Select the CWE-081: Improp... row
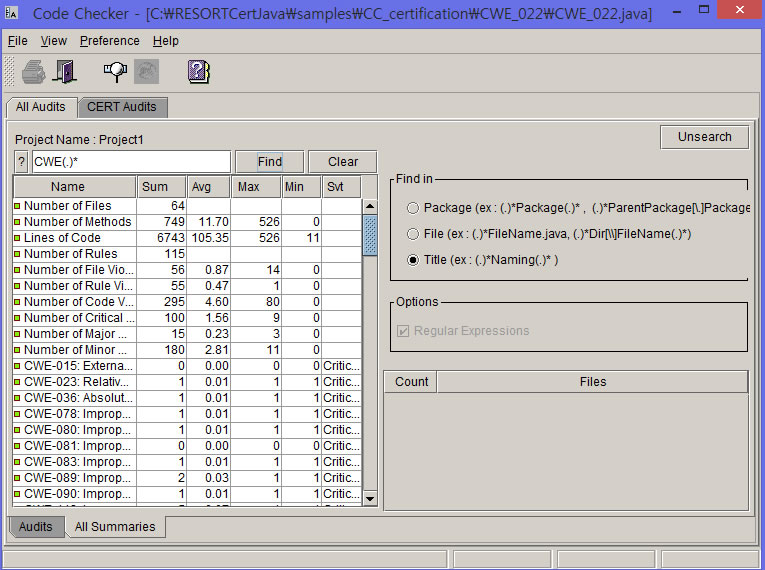The image size is (765, 570). click(x=187, y=446)
